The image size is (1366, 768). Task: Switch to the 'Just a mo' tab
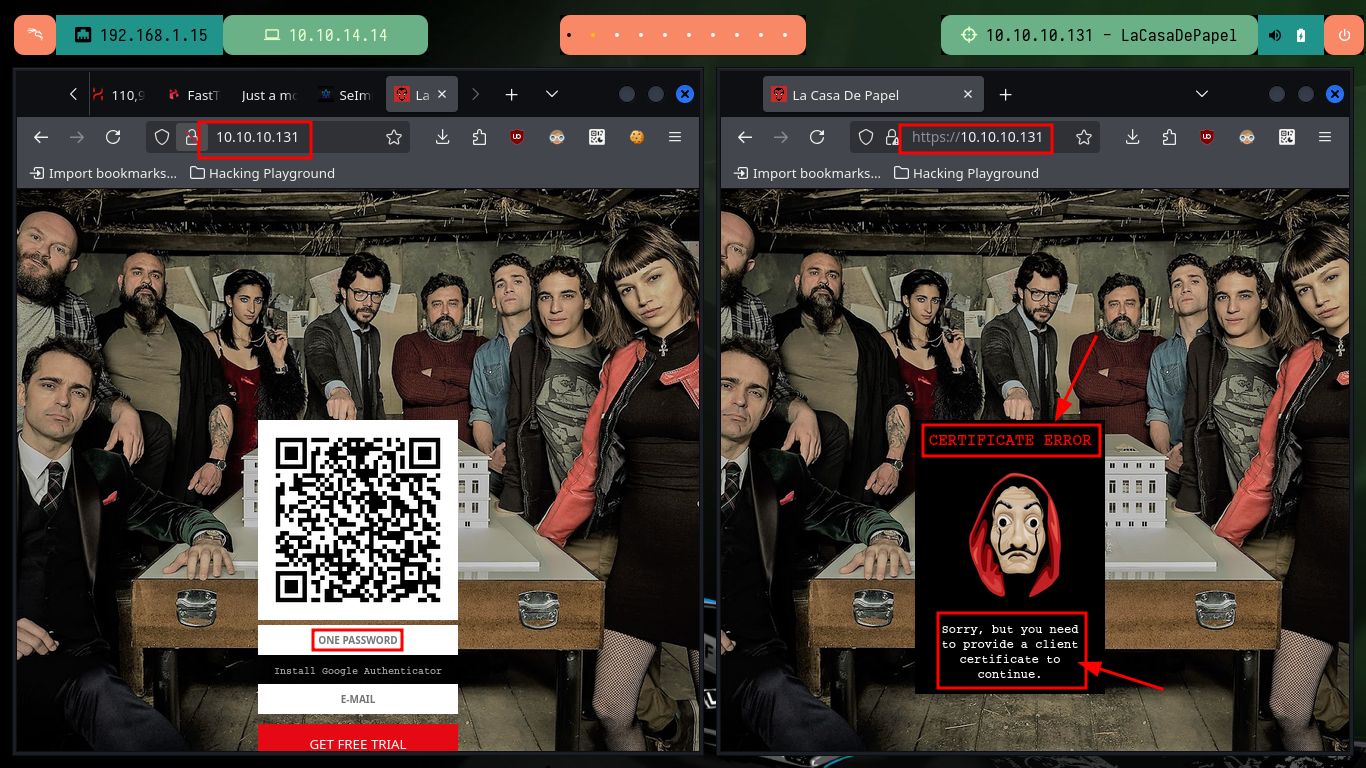269,95
